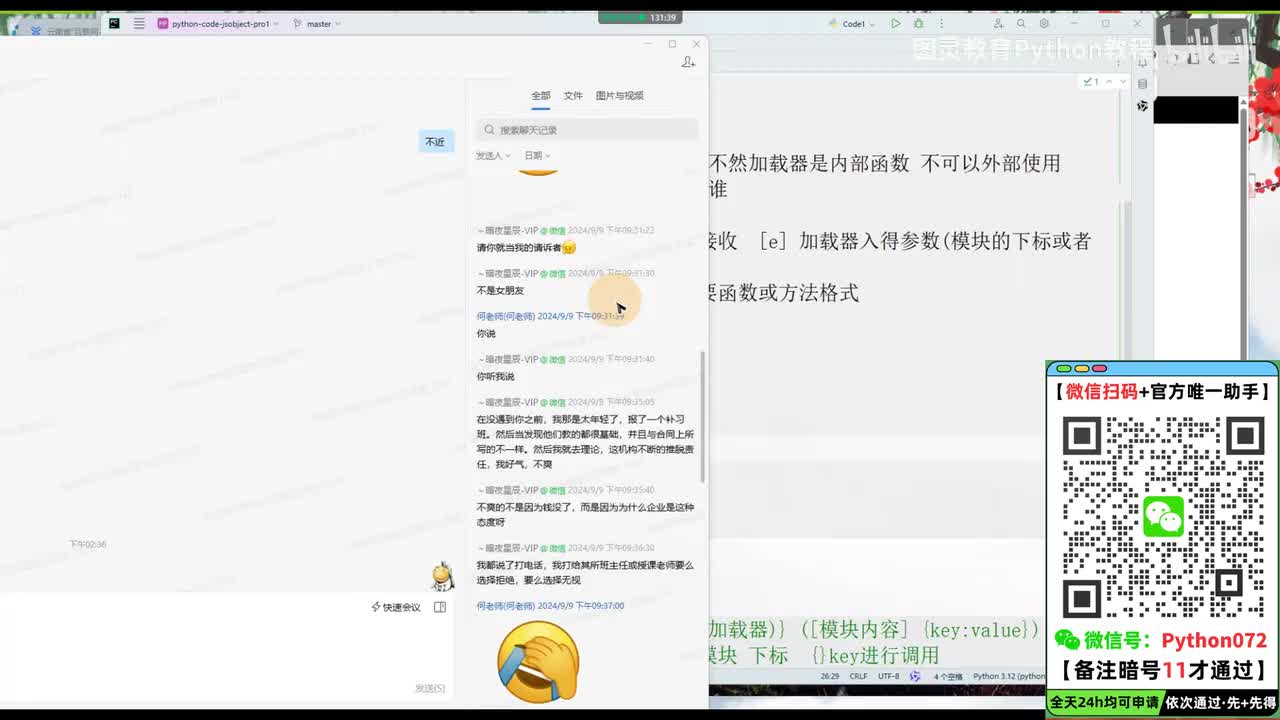
Task: Click the WeChat QR code image
Action: (1162, 516)
